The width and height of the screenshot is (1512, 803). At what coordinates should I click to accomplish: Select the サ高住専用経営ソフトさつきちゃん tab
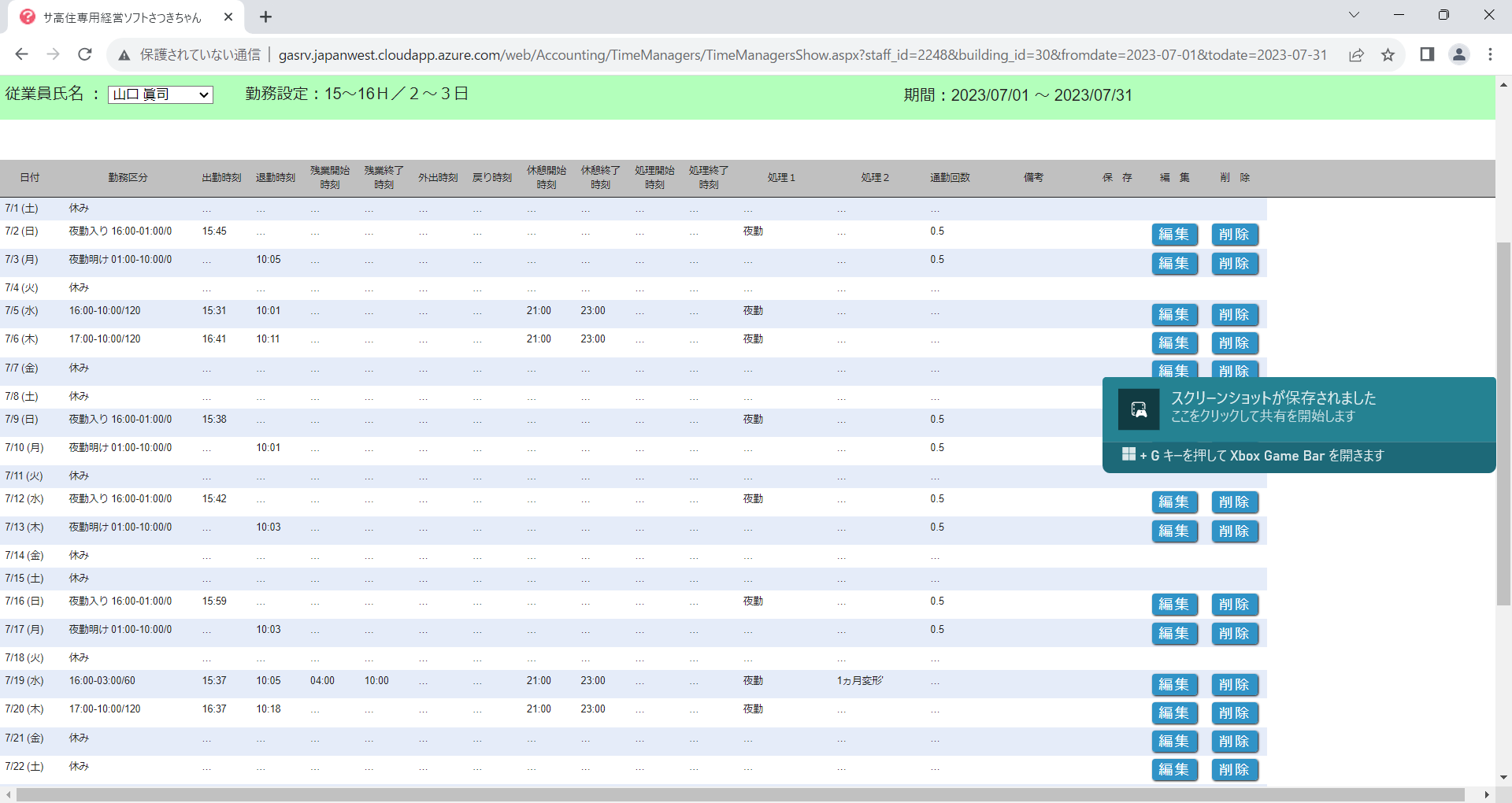[x=122, y=17]
